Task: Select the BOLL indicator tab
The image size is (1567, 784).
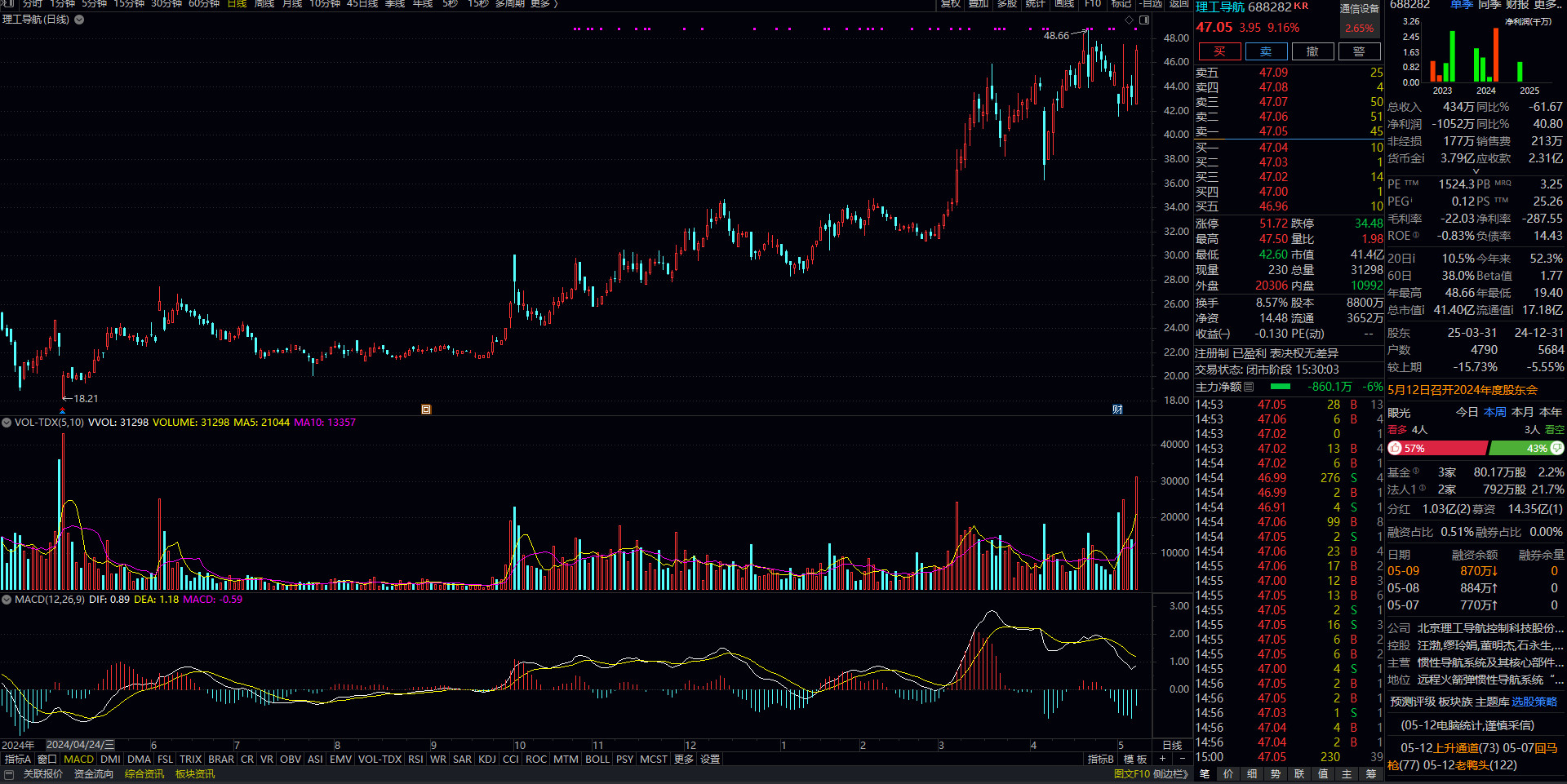Action: click(x=597, y=759)
